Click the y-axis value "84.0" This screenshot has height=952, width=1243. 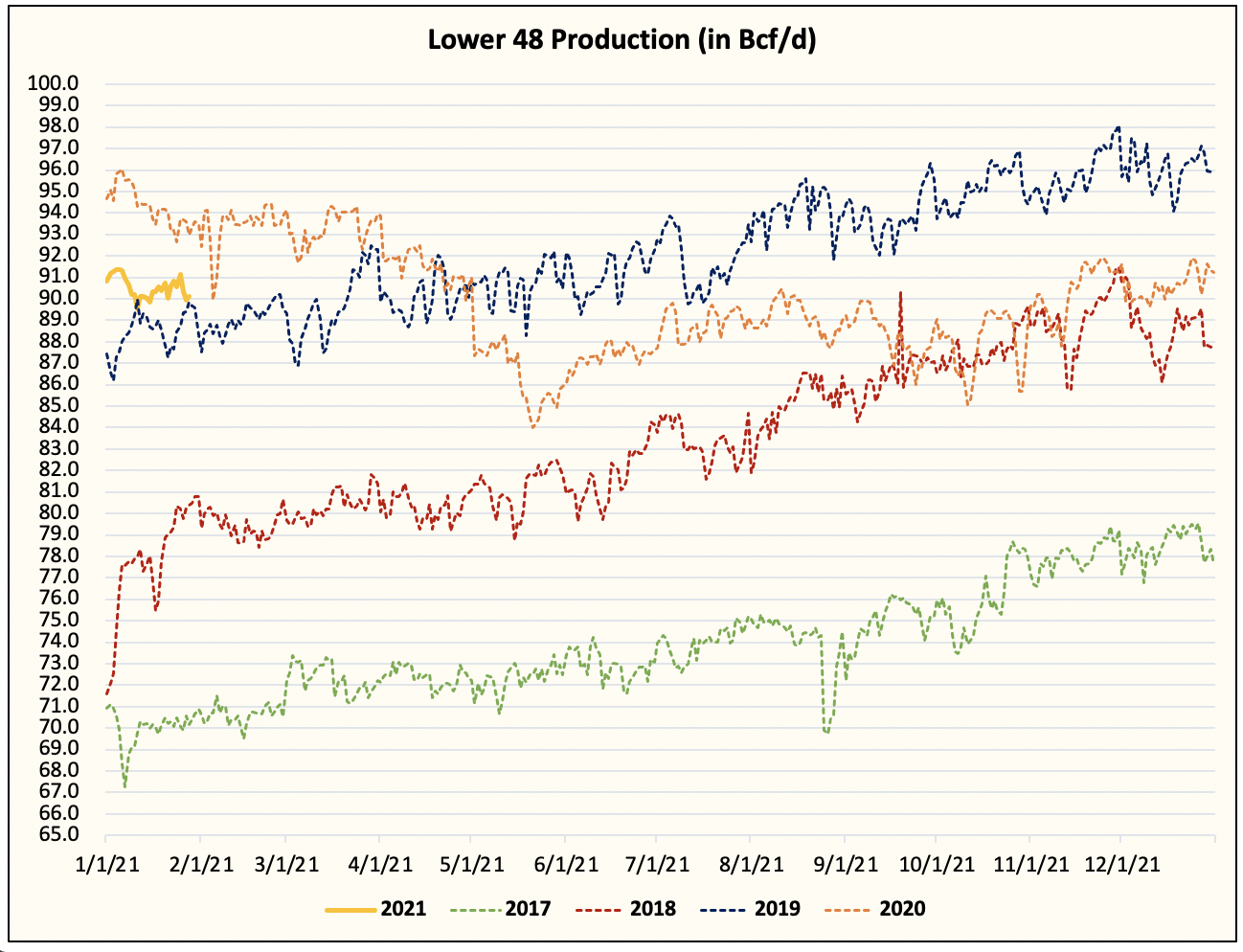(x=56, y=427)
